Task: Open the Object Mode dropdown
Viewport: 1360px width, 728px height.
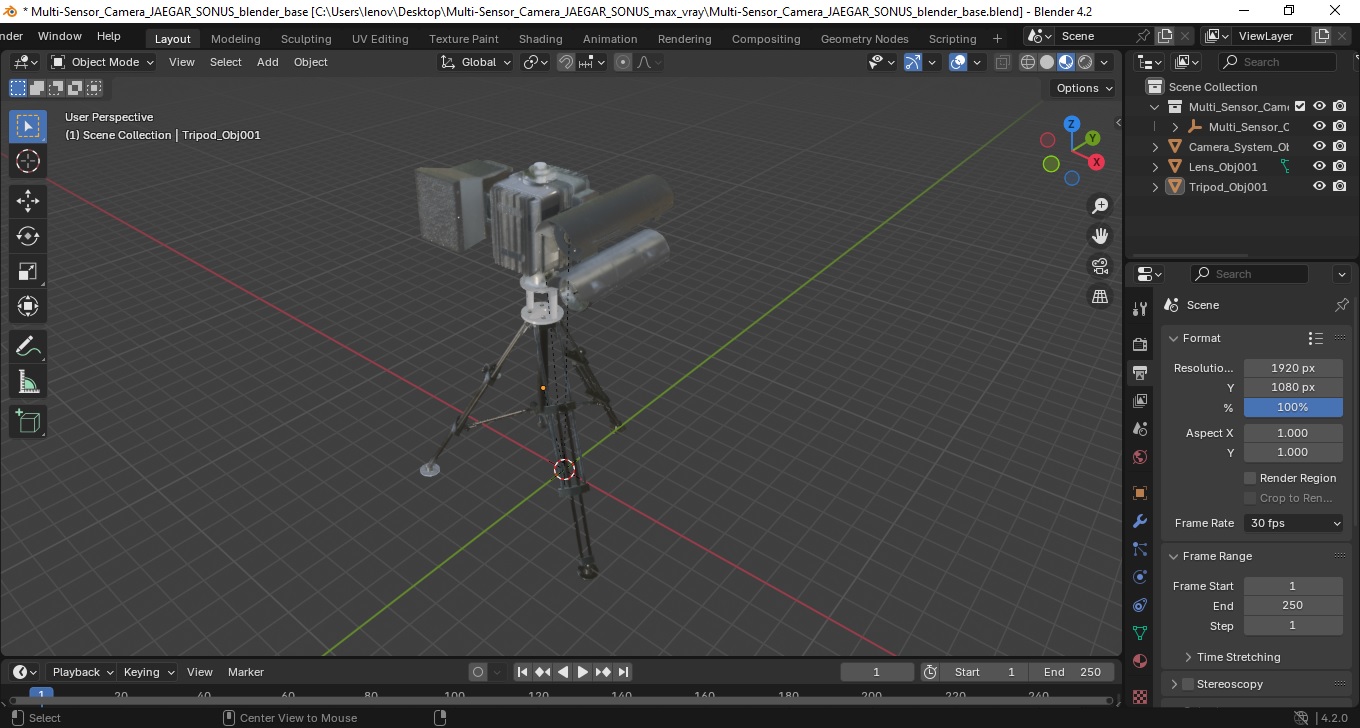Action: 103,62
